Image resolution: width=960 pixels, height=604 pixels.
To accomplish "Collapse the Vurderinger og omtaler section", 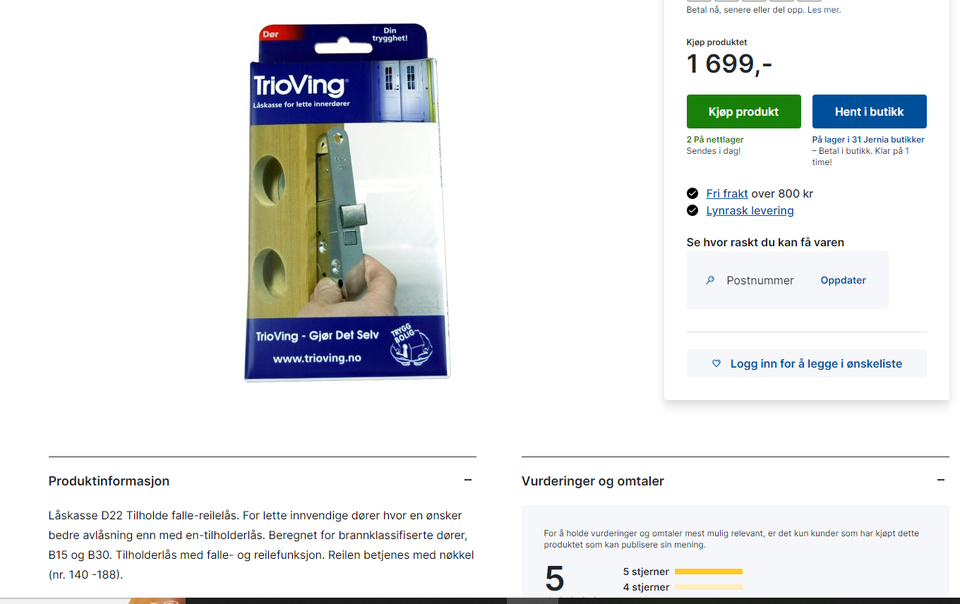I will tap(941, 480).
